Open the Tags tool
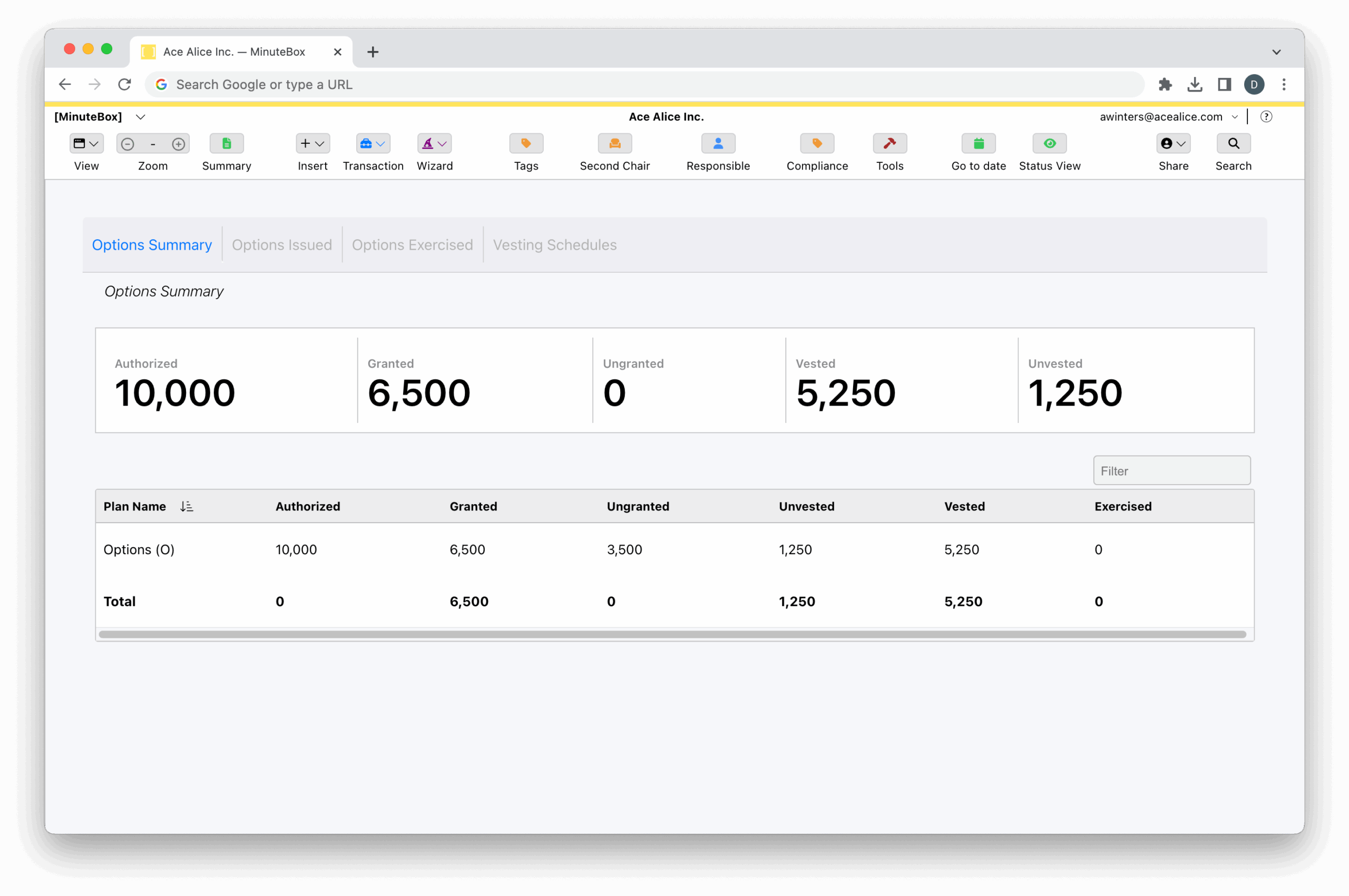 click(x=526, y=143)
